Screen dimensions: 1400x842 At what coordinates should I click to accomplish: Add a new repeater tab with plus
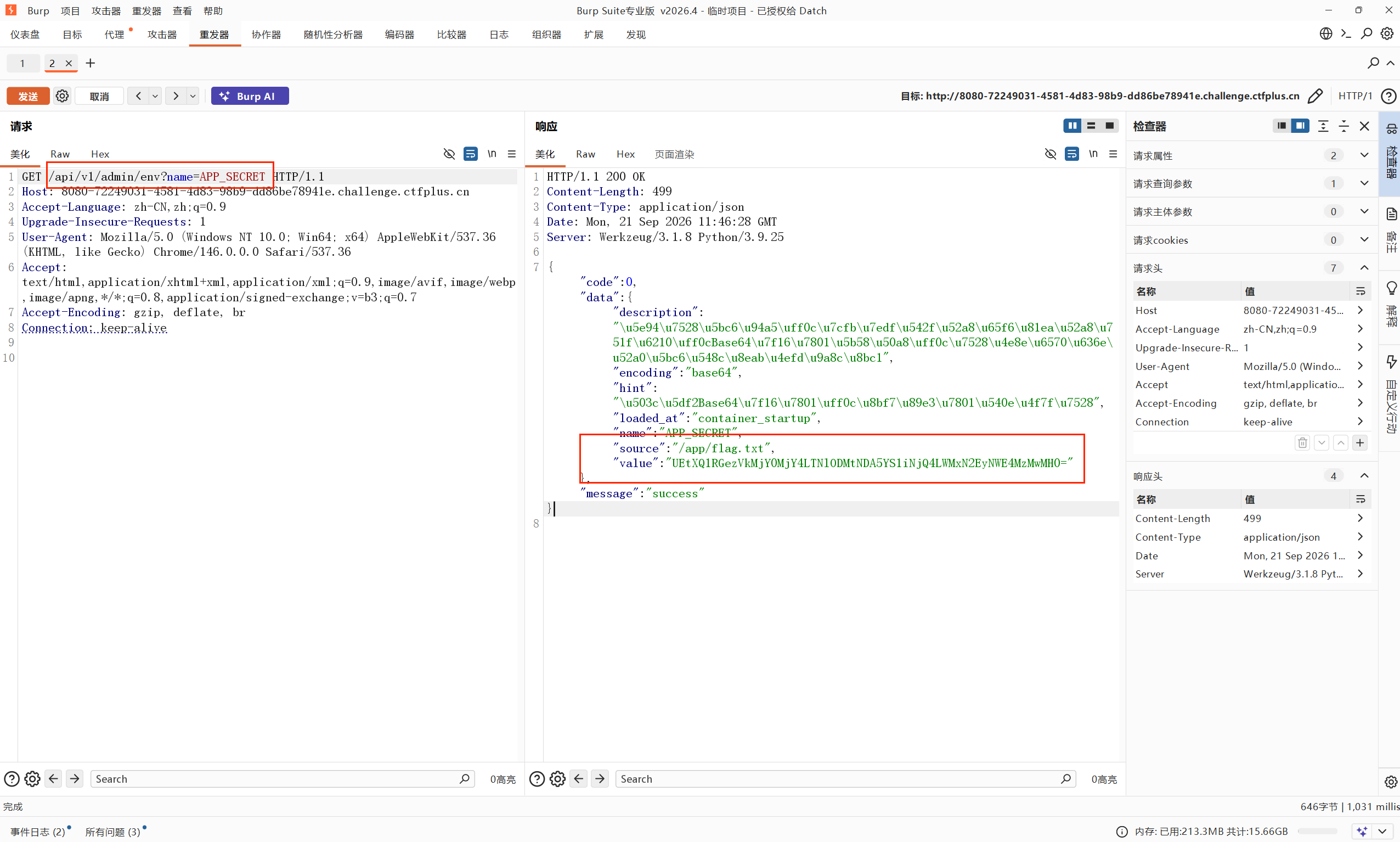pyautogui.click(x=90, y=63)
